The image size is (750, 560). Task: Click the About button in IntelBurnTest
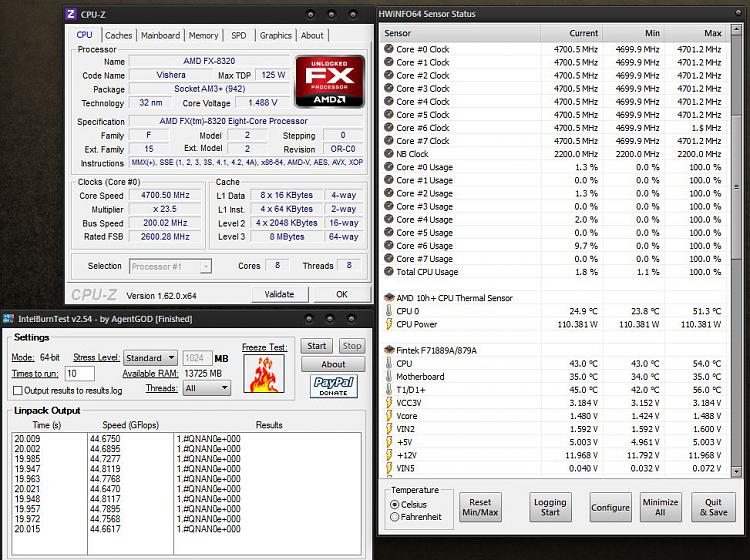[x=333, y=364]
